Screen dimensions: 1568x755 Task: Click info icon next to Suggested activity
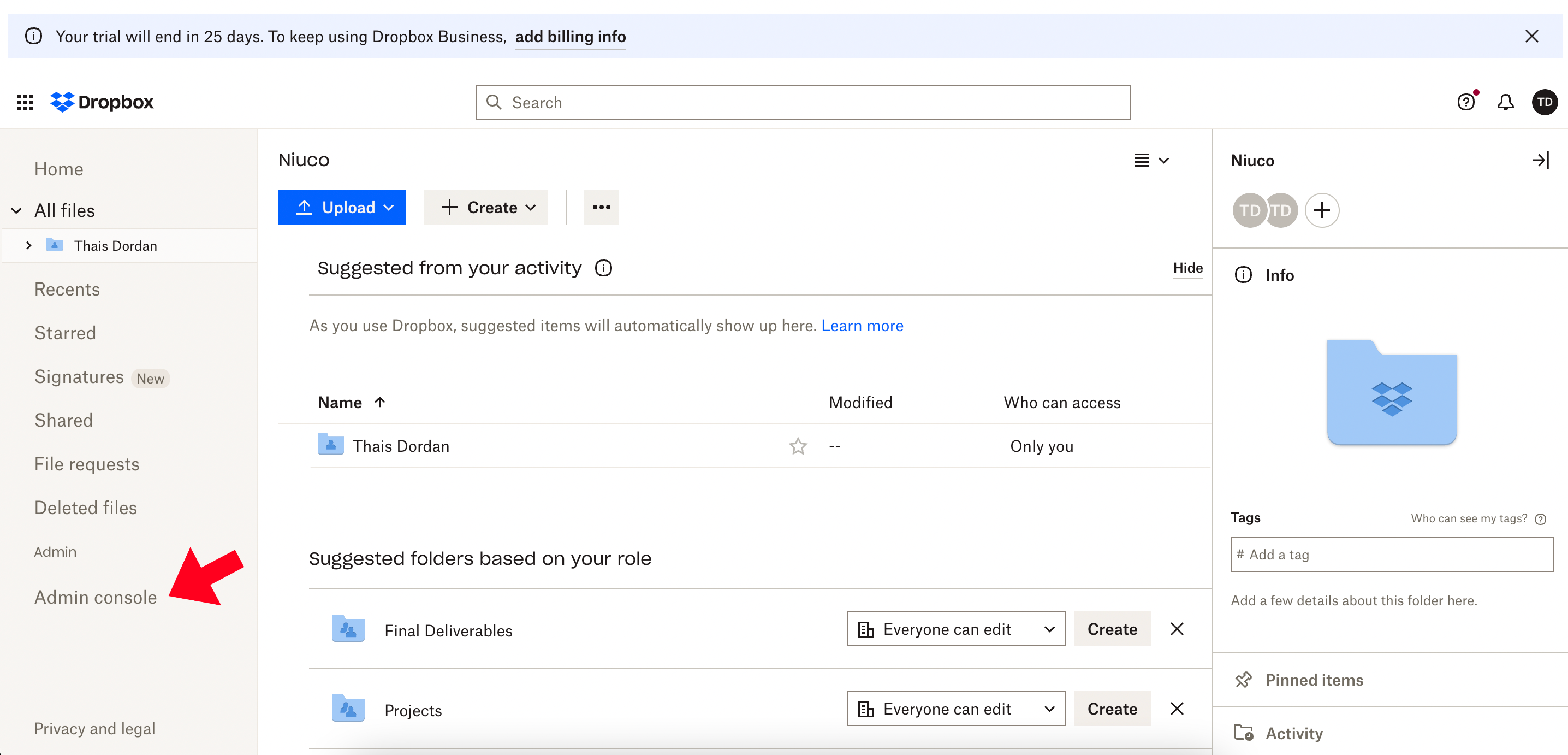603,268
